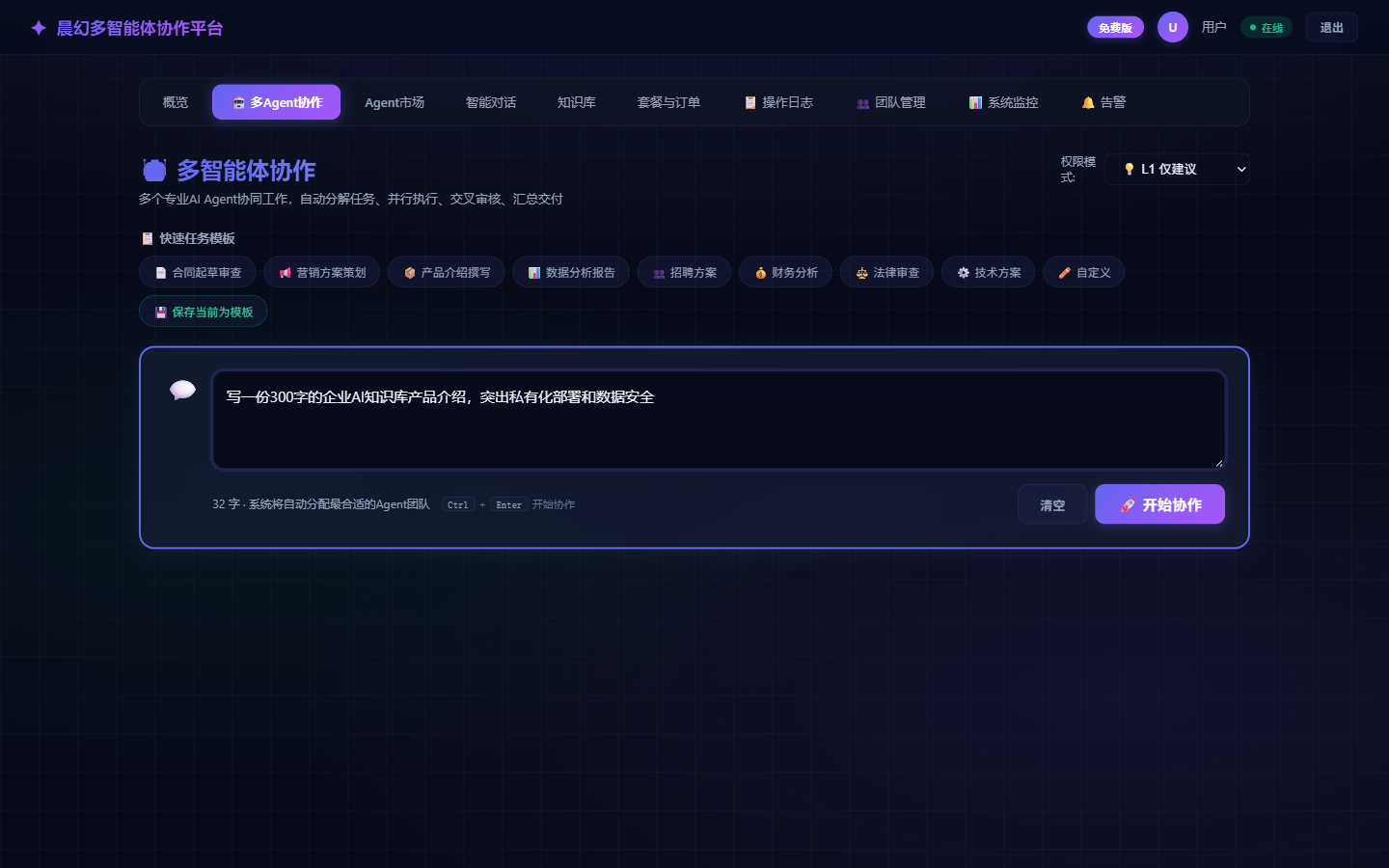Click the 清空 button
This screenshot has height=868, width=1389.
[x=1052, y=504]
